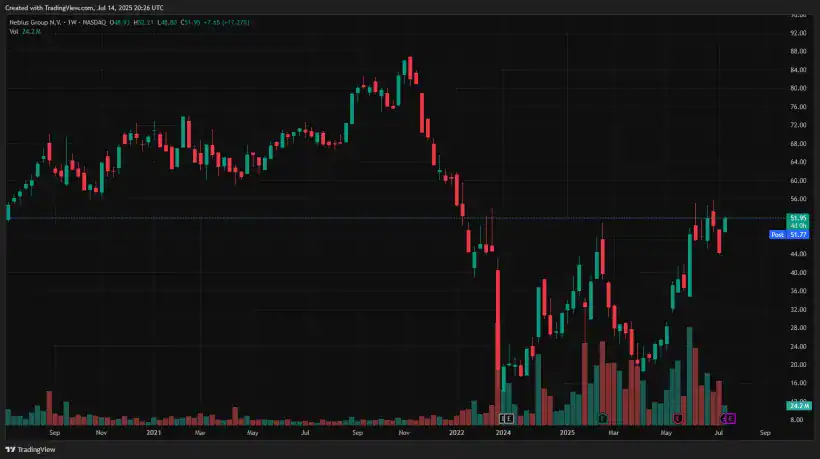820x459 pixels.
Task: Click the 2021 label on time axis
Action: pos(154,433)
